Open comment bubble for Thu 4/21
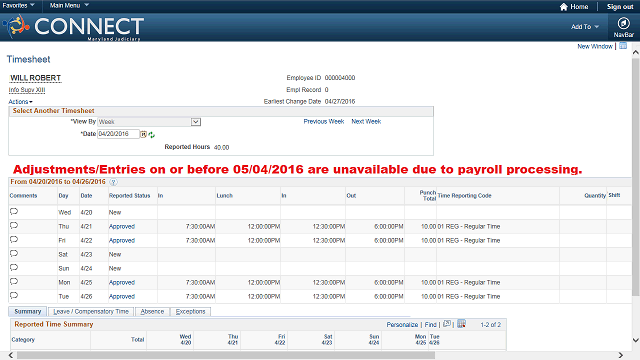The height and width of the screenshot is (360, 640). tap(14, 225)
